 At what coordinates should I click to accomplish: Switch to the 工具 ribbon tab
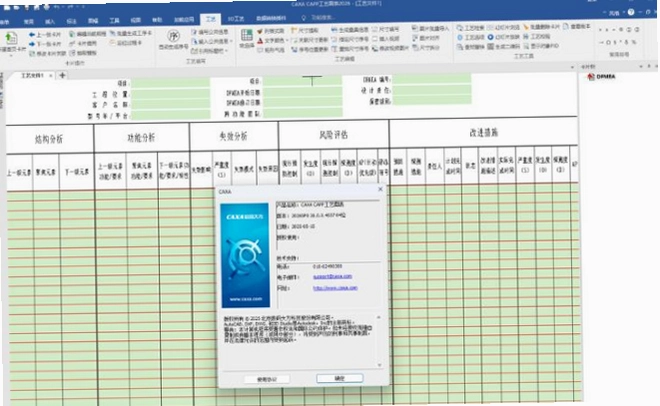click(x=114, y=20)
